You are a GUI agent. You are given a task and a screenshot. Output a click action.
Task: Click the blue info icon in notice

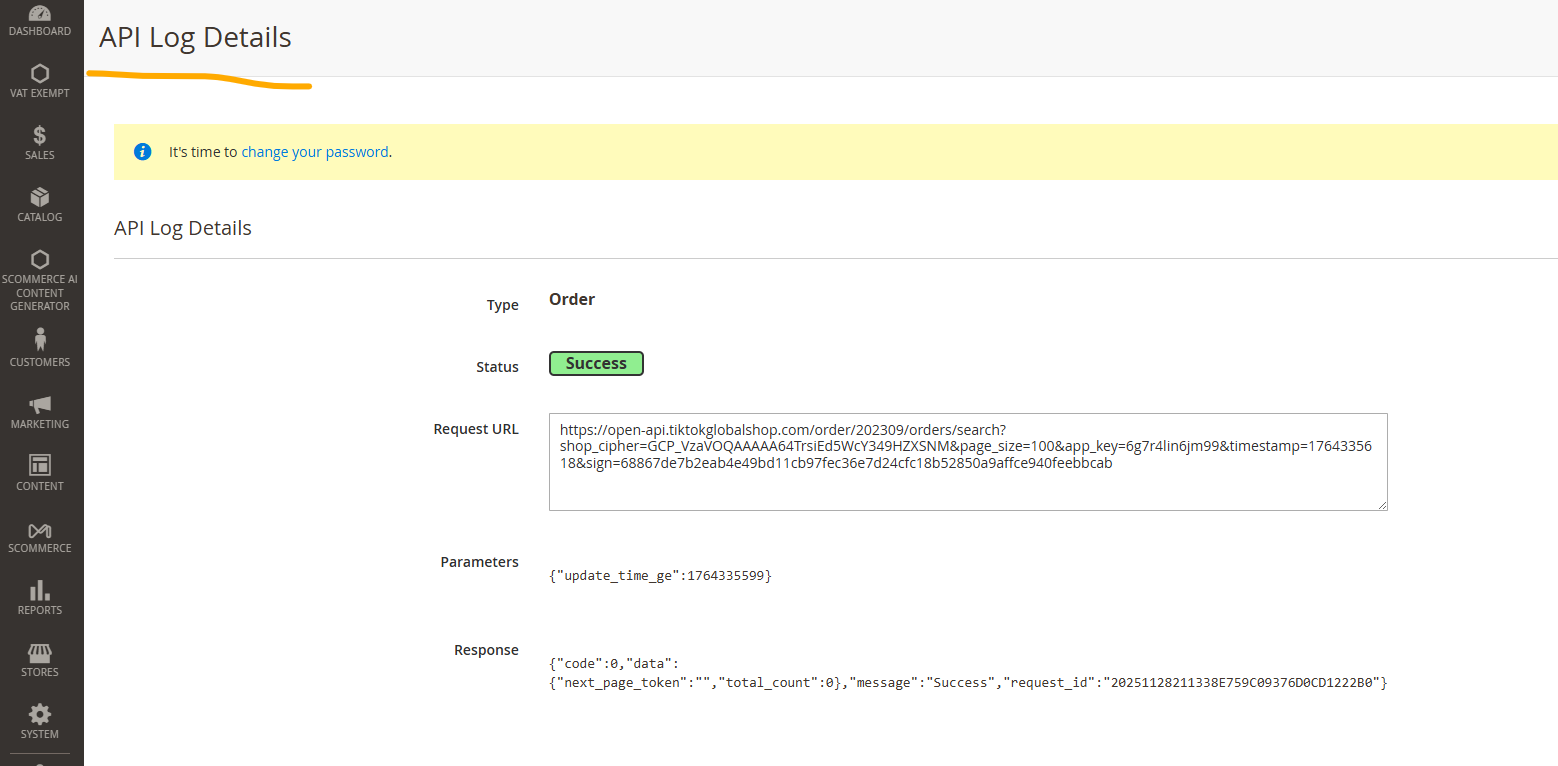[143, 152]
